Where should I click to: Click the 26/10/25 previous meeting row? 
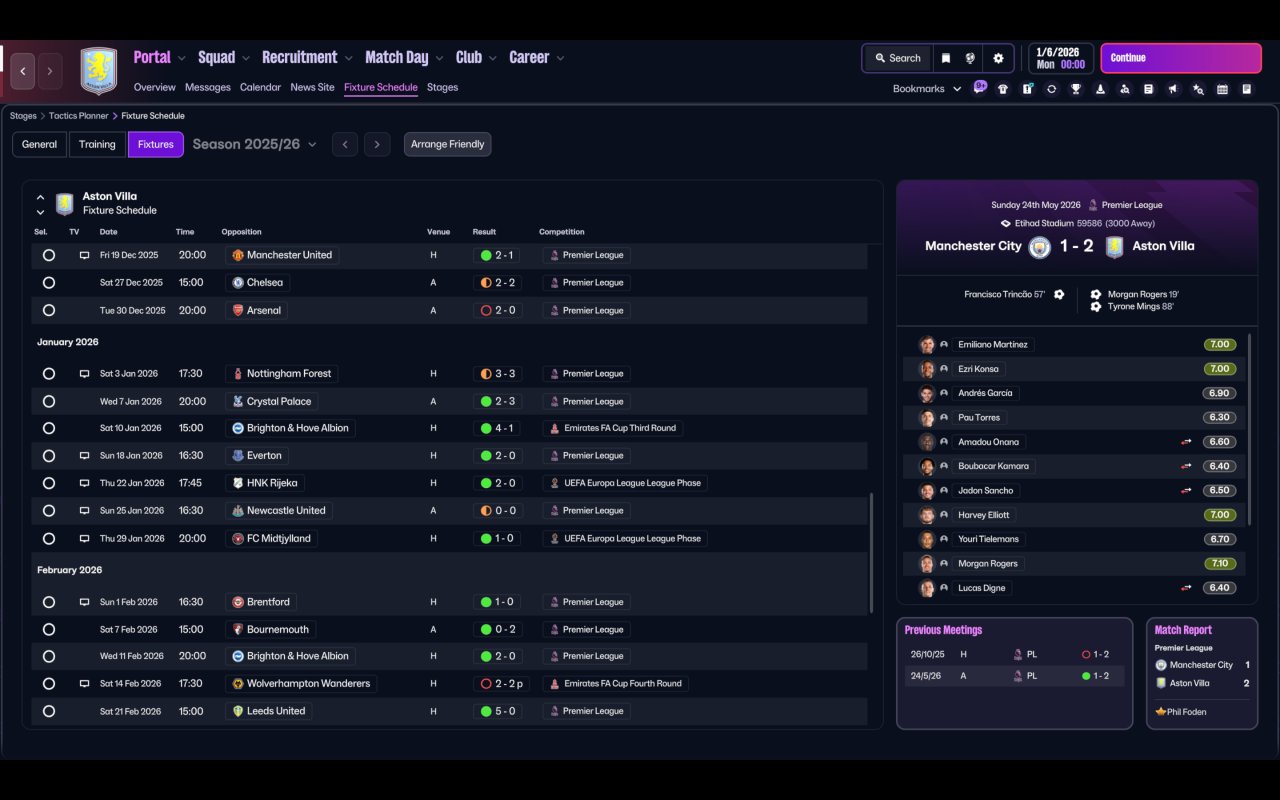[1014, 655]
